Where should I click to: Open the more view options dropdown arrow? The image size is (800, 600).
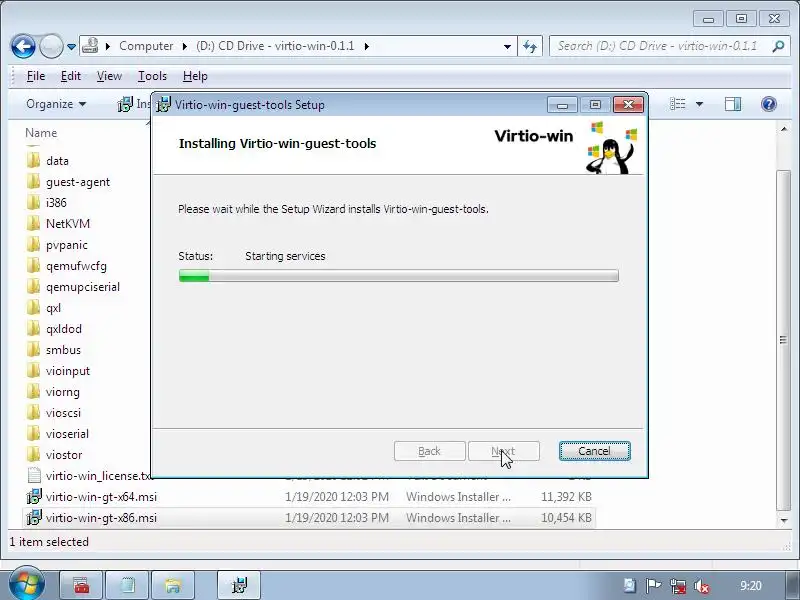699,104
